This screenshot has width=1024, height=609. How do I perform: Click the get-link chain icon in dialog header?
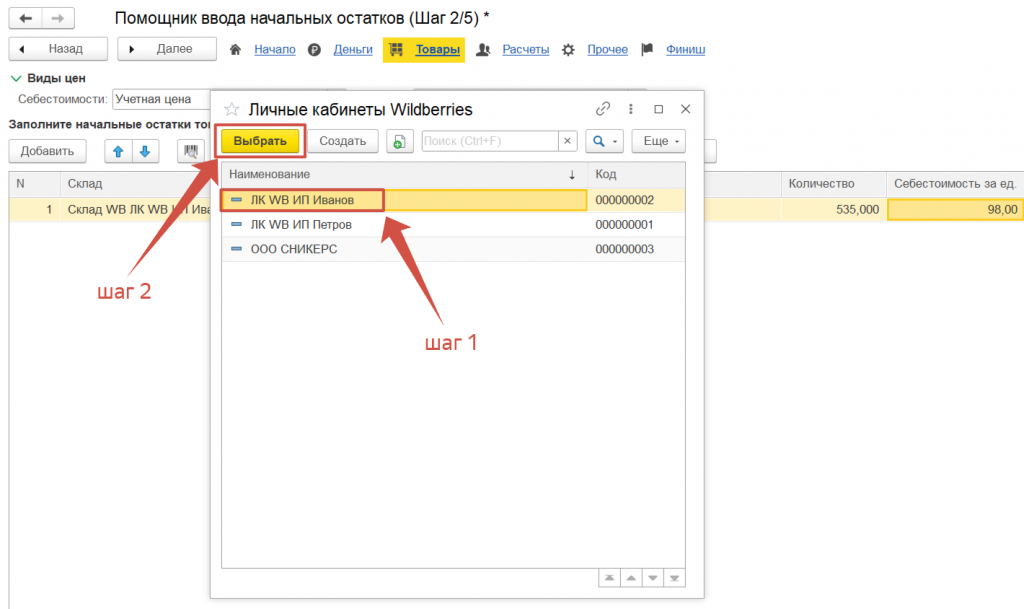[603, 109]
